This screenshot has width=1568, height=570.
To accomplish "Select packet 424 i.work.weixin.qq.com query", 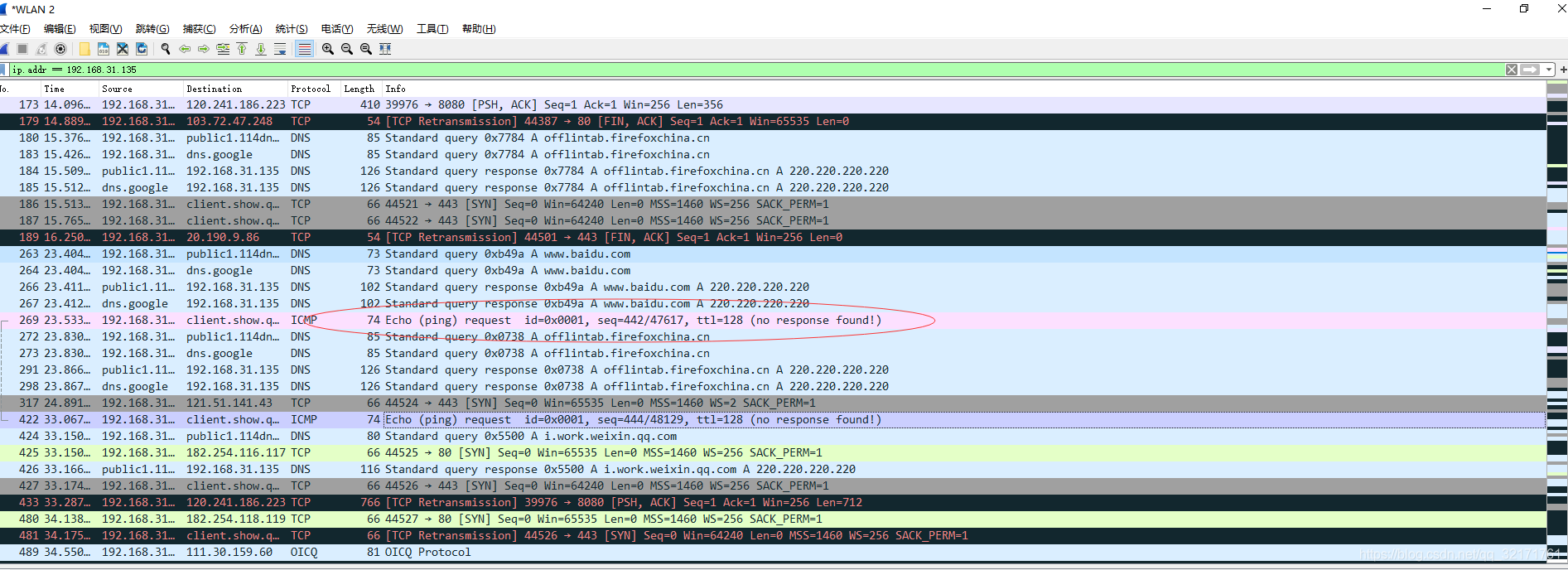I will (773, 437).
